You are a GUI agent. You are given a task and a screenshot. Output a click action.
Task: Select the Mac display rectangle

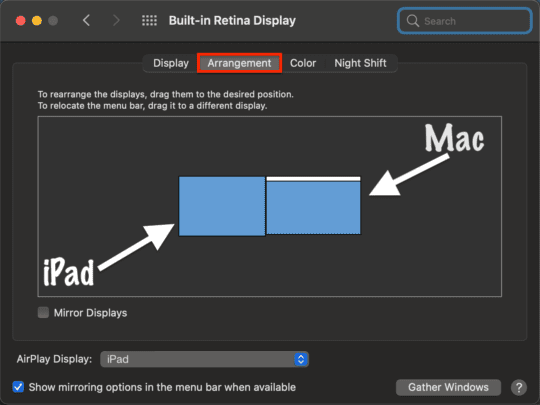click(x=313, y=208)
